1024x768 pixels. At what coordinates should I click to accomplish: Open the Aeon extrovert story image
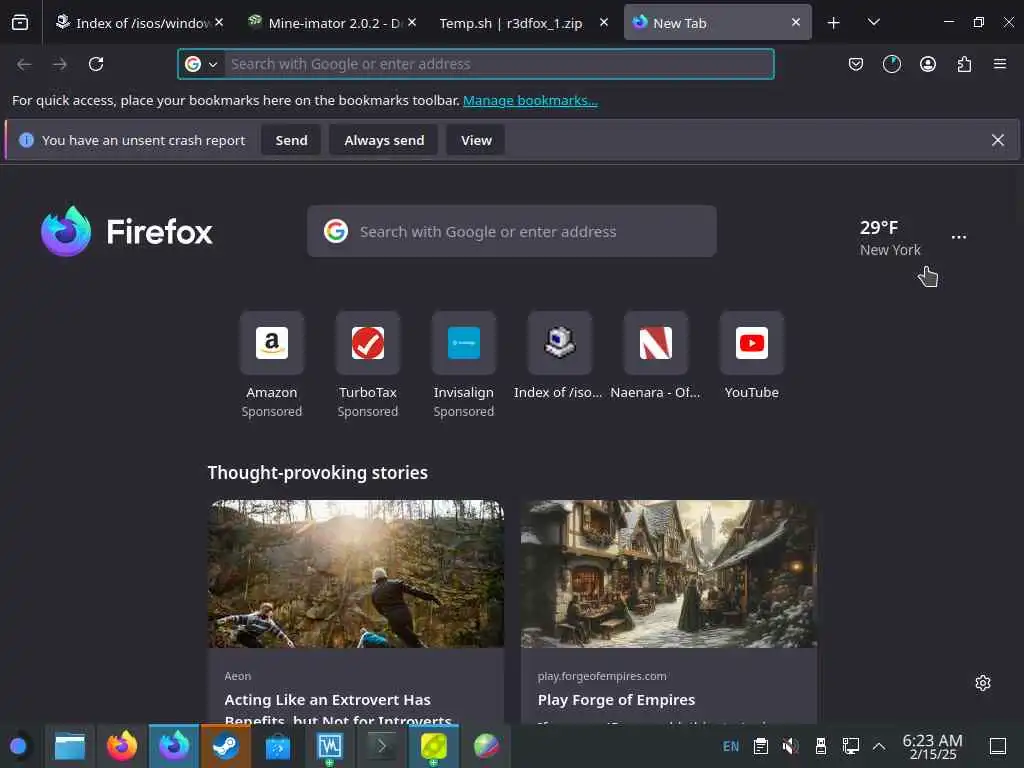357,574
